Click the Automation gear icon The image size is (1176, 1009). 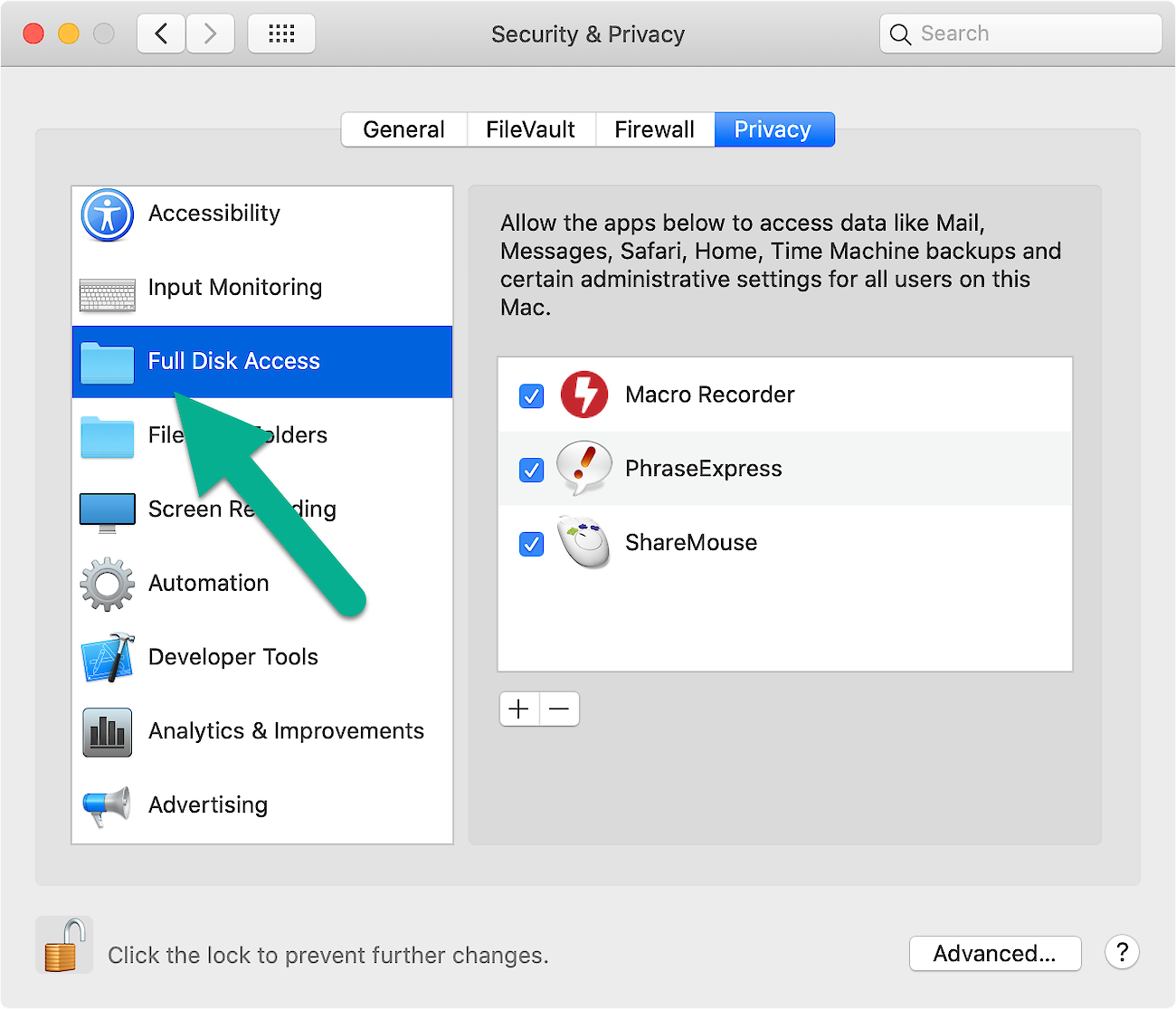coord(107,584)
